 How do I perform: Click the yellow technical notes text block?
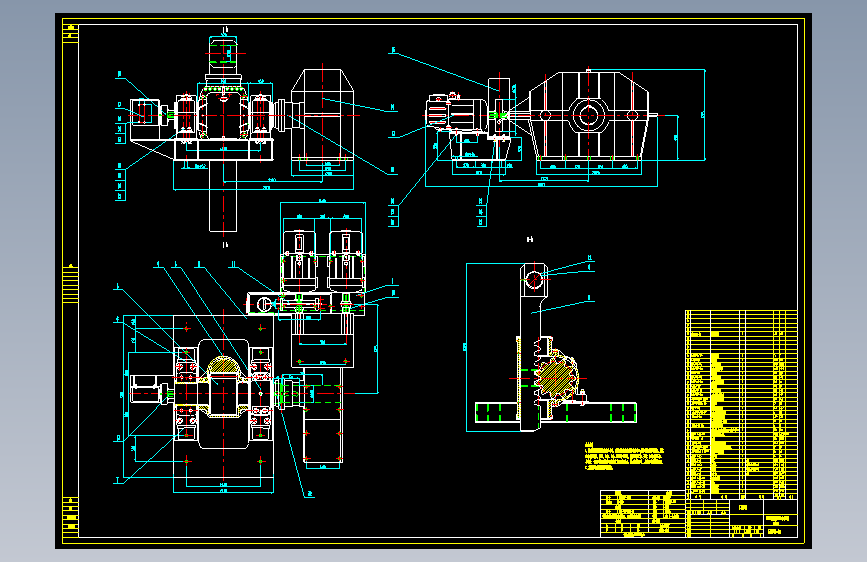click(x=624, y=456)
